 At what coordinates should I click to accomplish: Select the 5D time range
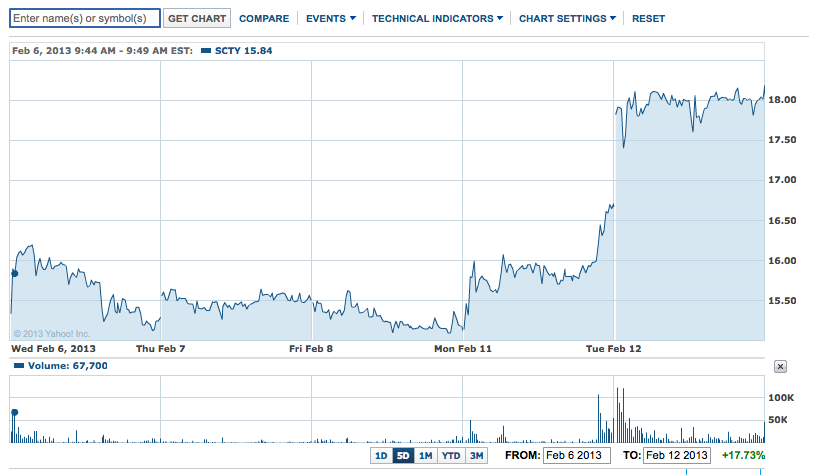(x=403, y=456)
